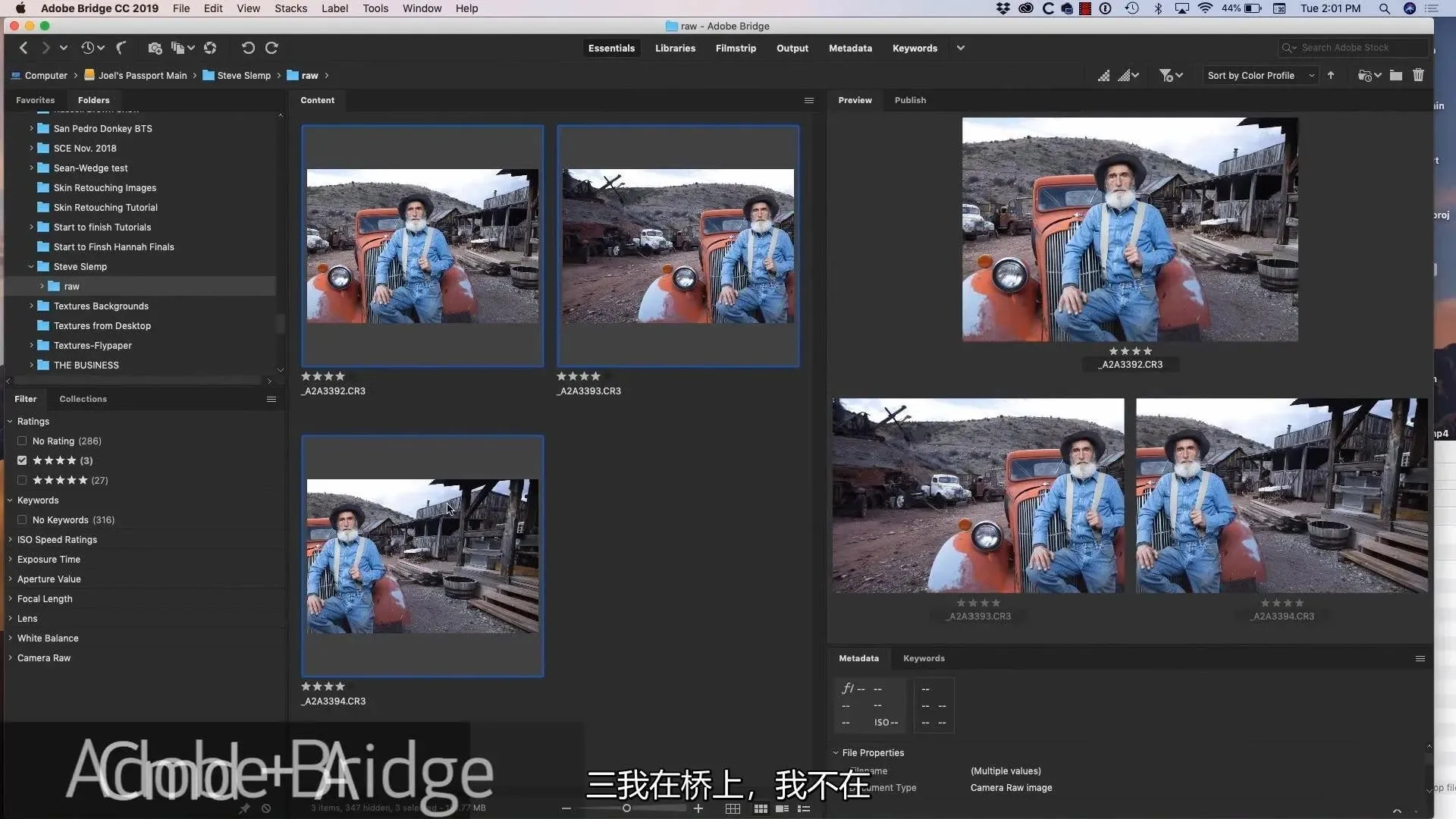This screenshot has width=1456, height=819.
Task: Click the thumbnail size slider handle
Action: coord(626,808)
